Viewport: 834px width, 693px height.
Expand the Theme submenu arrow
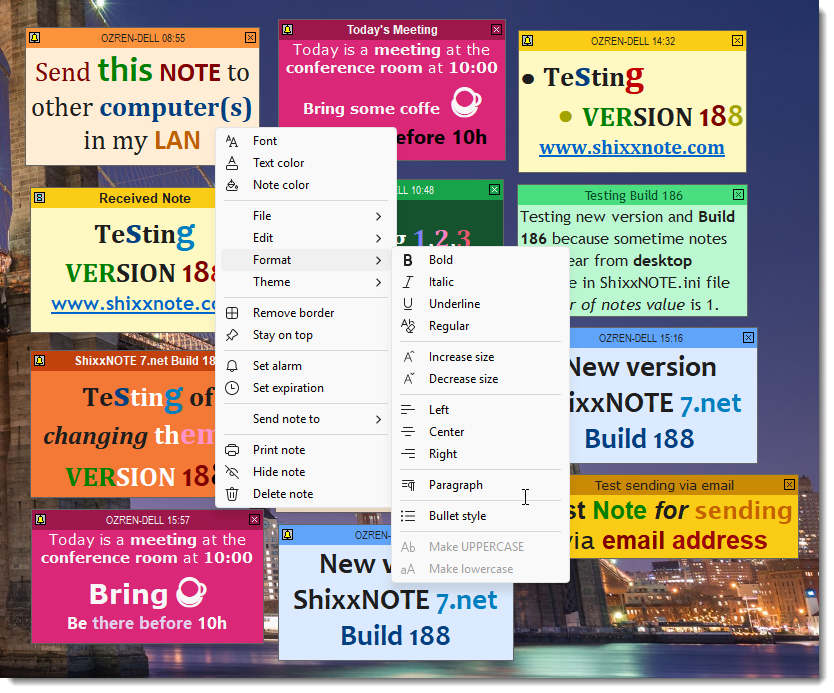pos(378,282)
